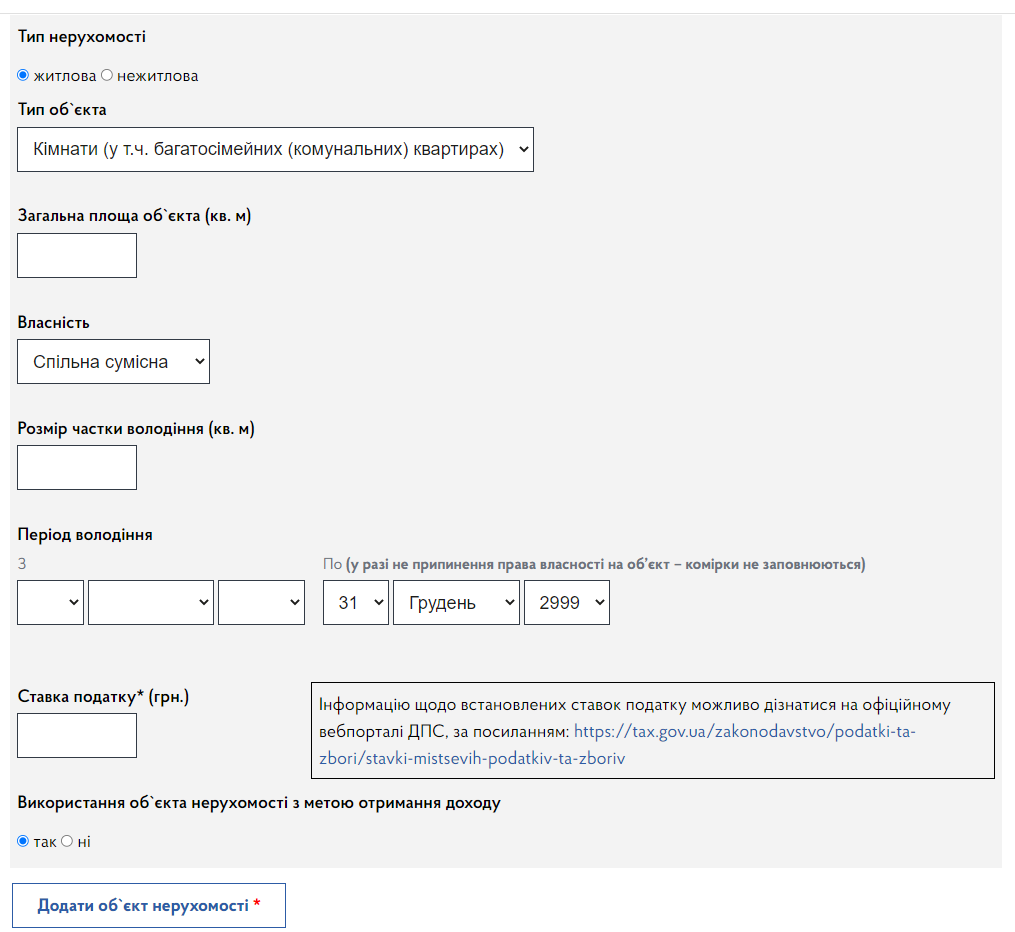Screen dimensions: 1015x932
Task: Click the 'так' label text
Action: pos(45,842)
